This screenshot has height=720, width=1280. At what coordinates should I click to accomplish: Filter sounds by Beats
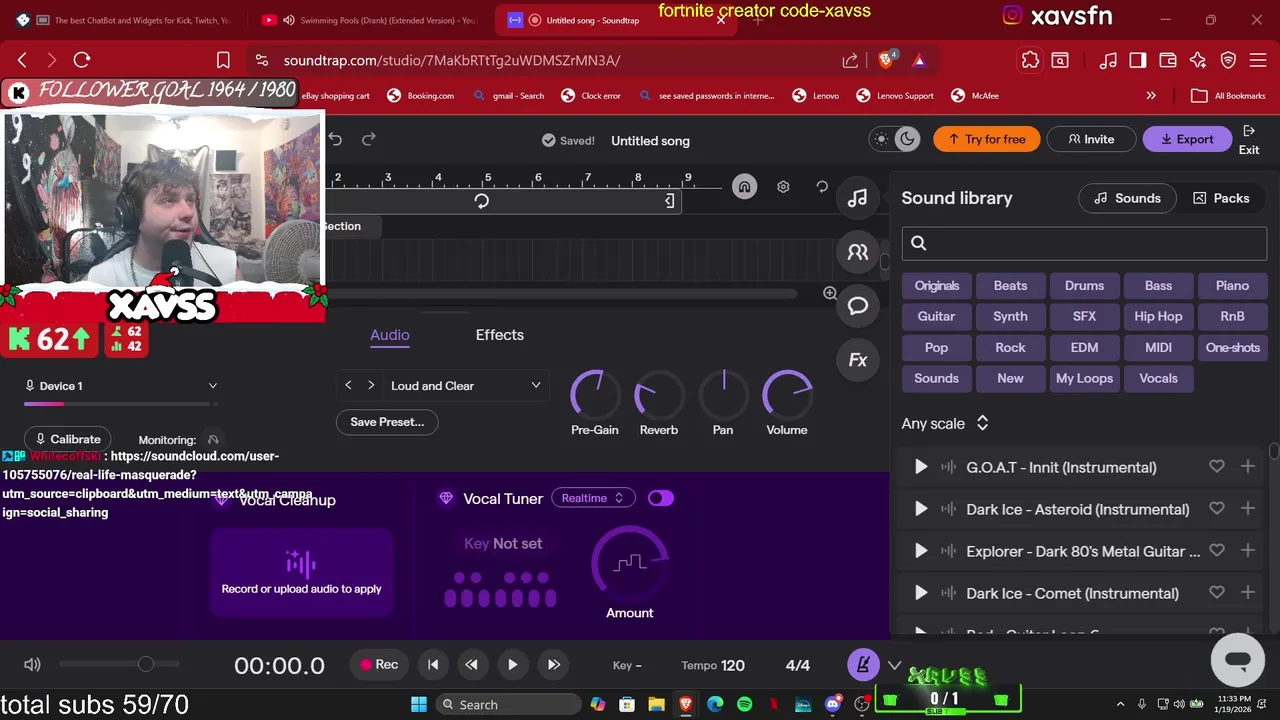point(1010,286)
